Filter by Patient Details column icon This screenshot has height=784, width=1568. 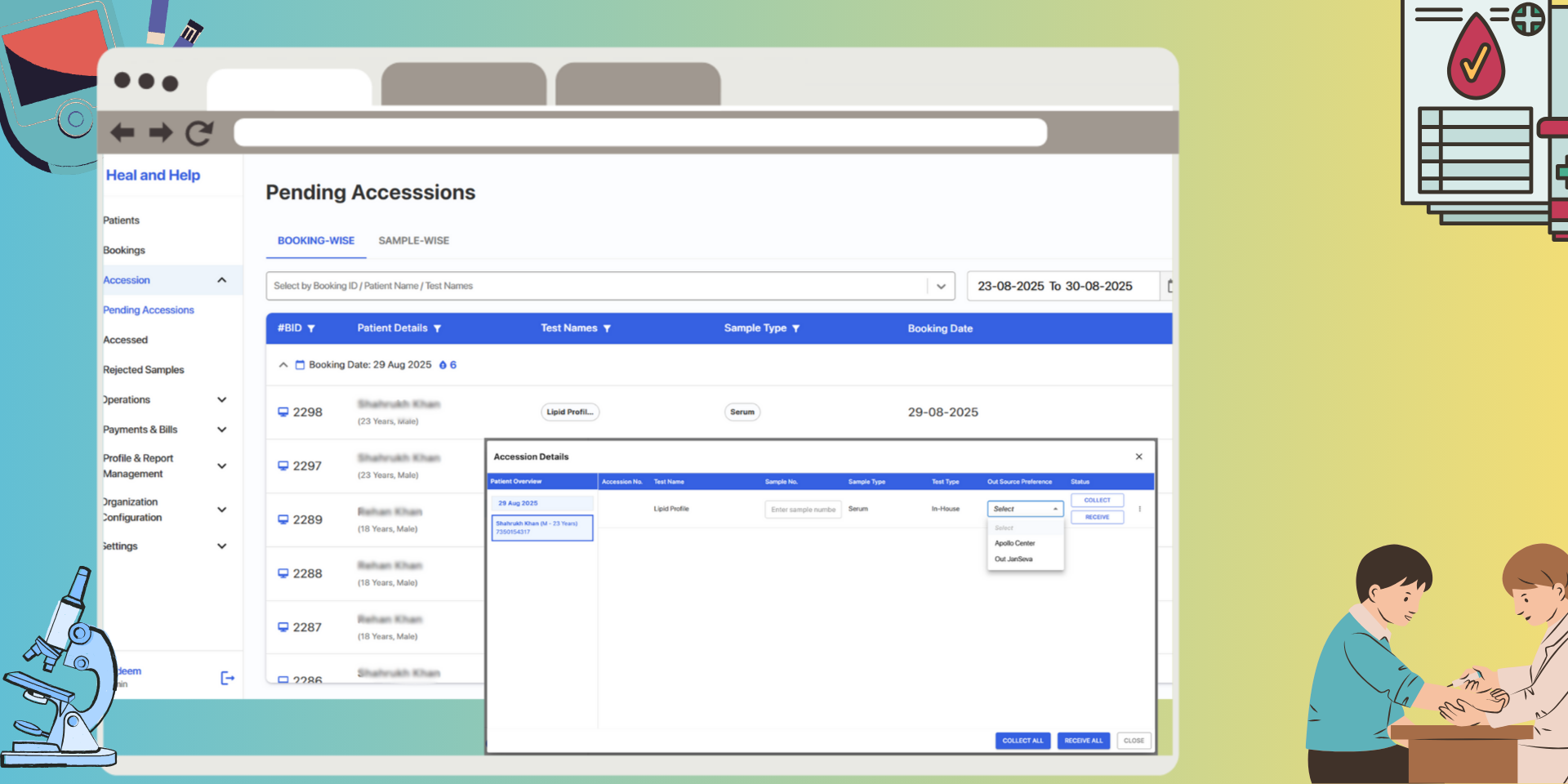437,328
